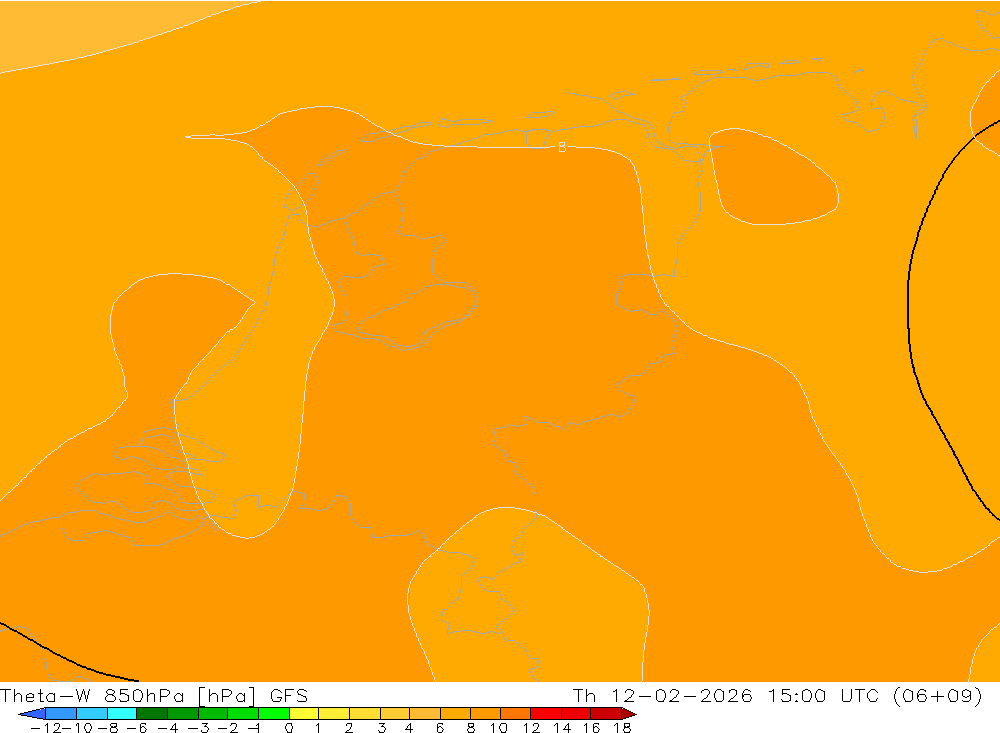The height and width of the screenshot is (733, 1000).
Task: Click the 'UTC' label
Action: pyautogui.click(x=860, y=695)
